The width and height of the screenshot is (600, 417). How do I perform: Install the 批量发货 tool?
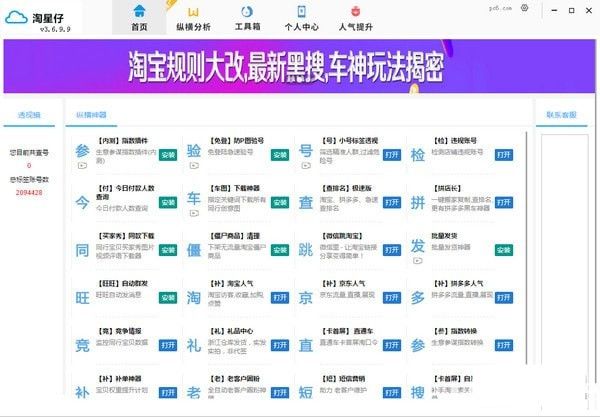(x=504, y=250)
